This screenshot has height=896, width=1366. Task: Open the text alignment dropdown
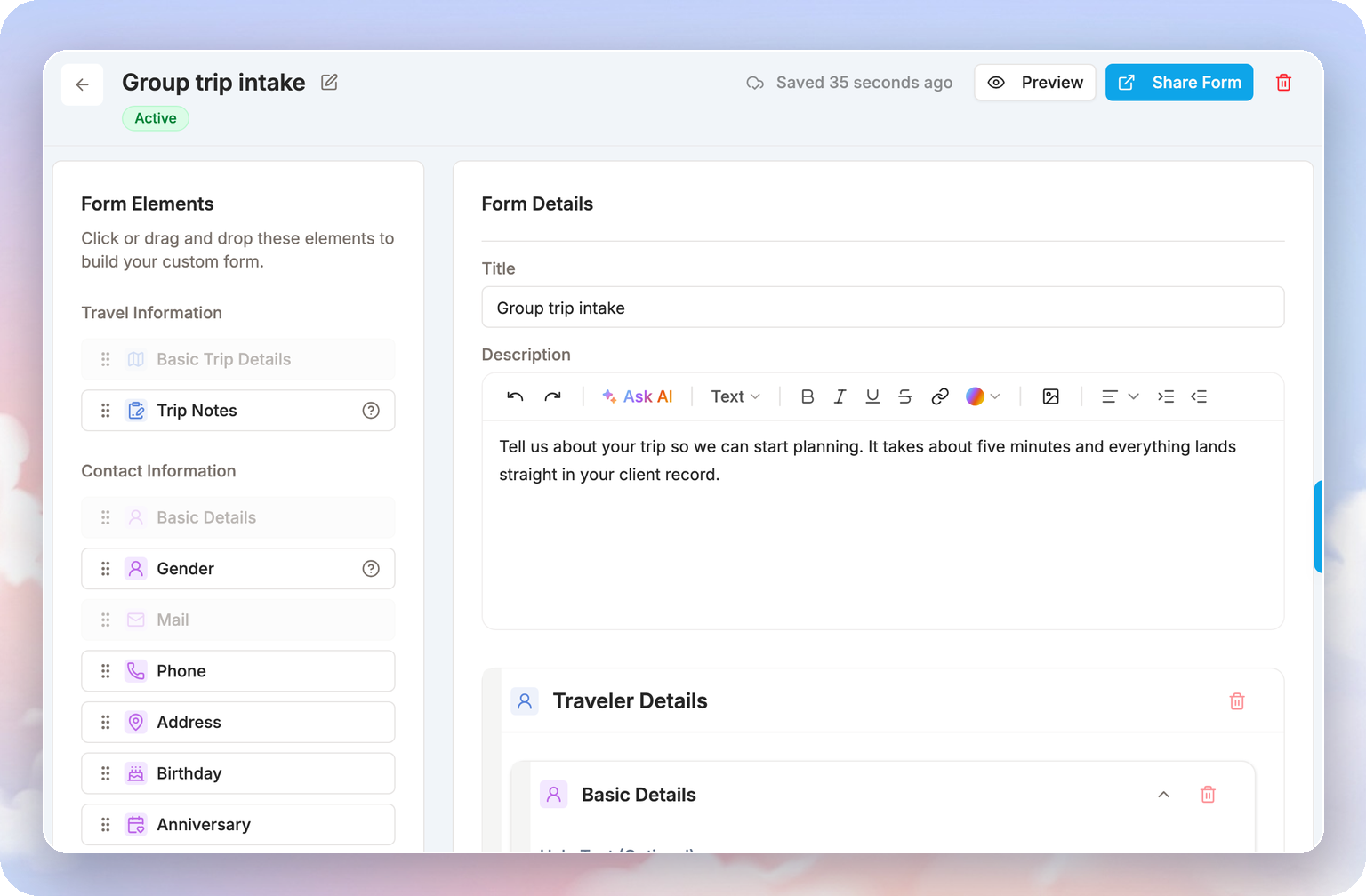tap(1121, 396)
